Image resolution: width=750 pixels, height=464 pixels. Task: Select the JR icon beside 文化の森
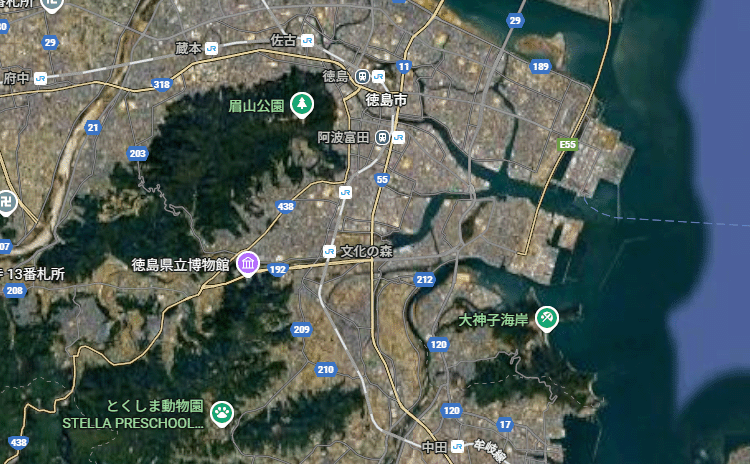pos(329,251)
